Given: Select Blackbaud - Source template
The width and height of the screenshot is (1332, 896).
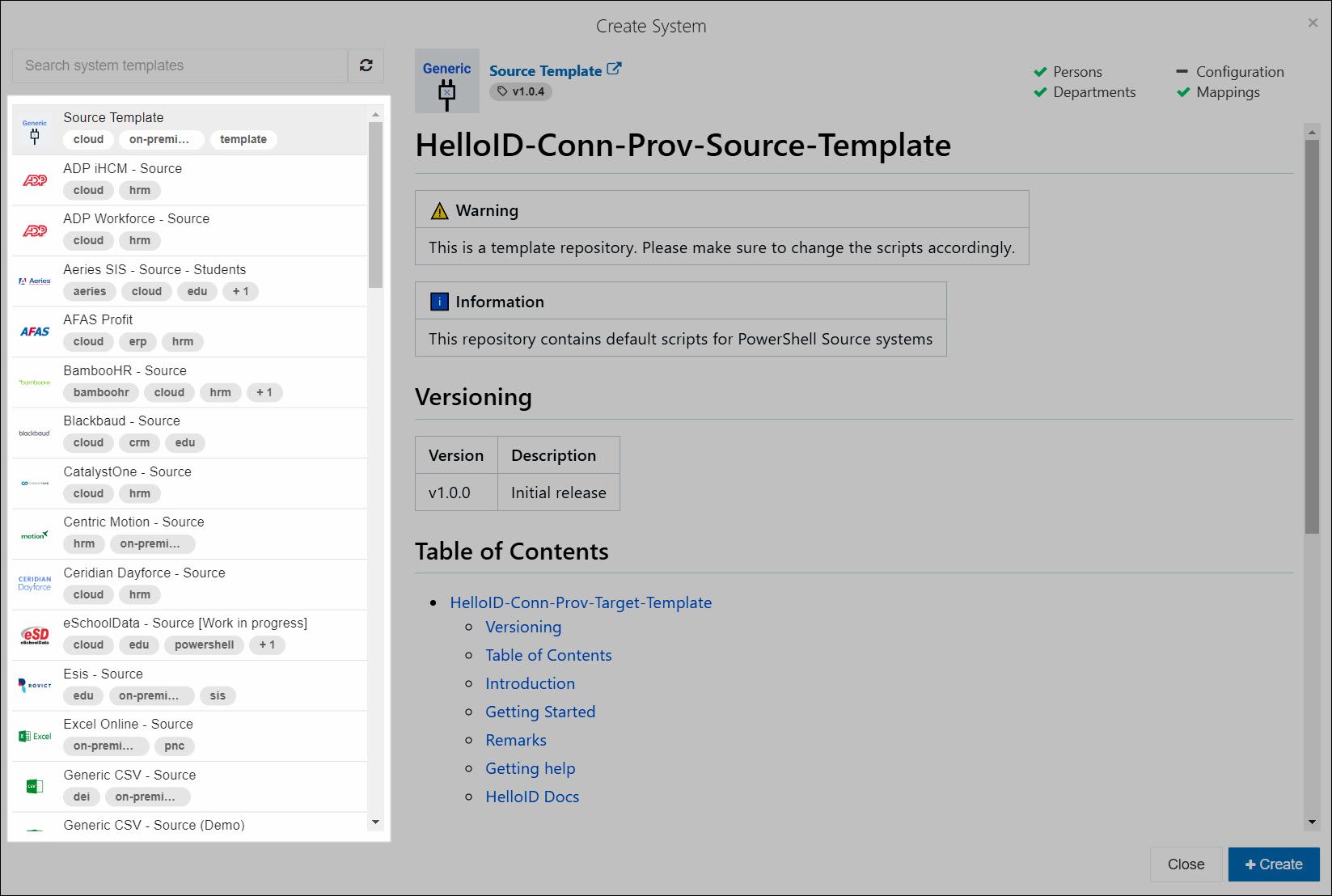Looking at the screenshot, I should 189,433.
